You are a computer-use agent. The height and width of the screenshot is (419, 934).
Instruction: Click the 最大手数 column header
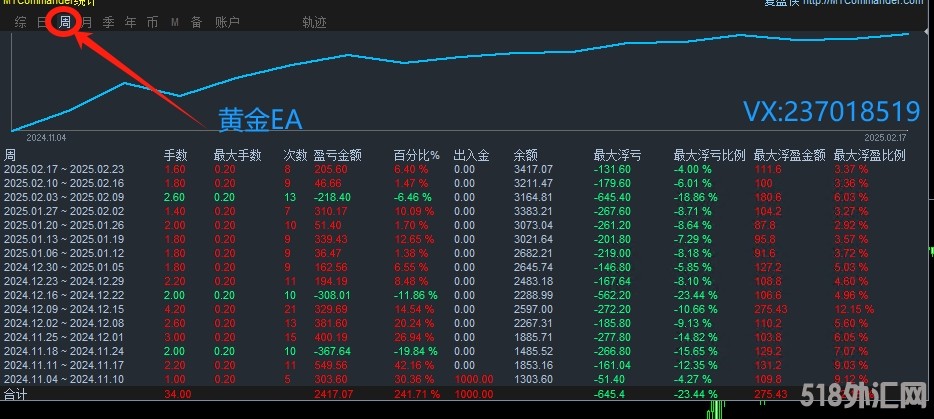[x=238, y=156]
